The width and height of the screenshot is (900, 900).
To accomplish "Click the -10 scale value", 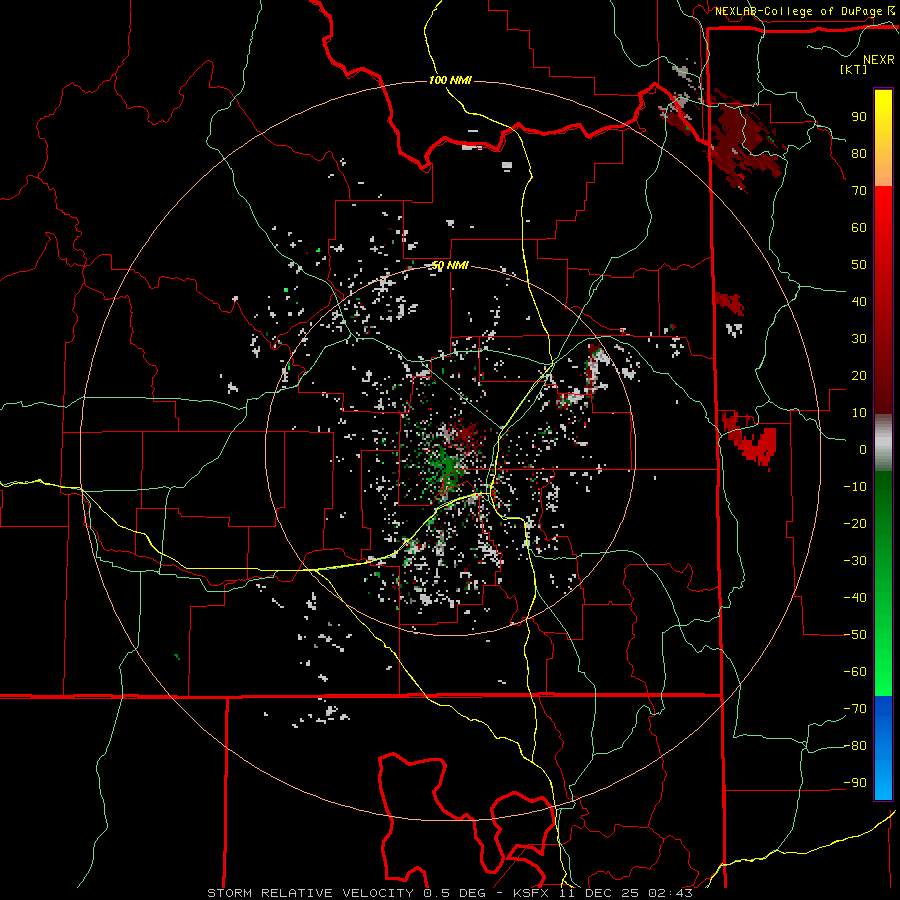I will tap(855, 487).
